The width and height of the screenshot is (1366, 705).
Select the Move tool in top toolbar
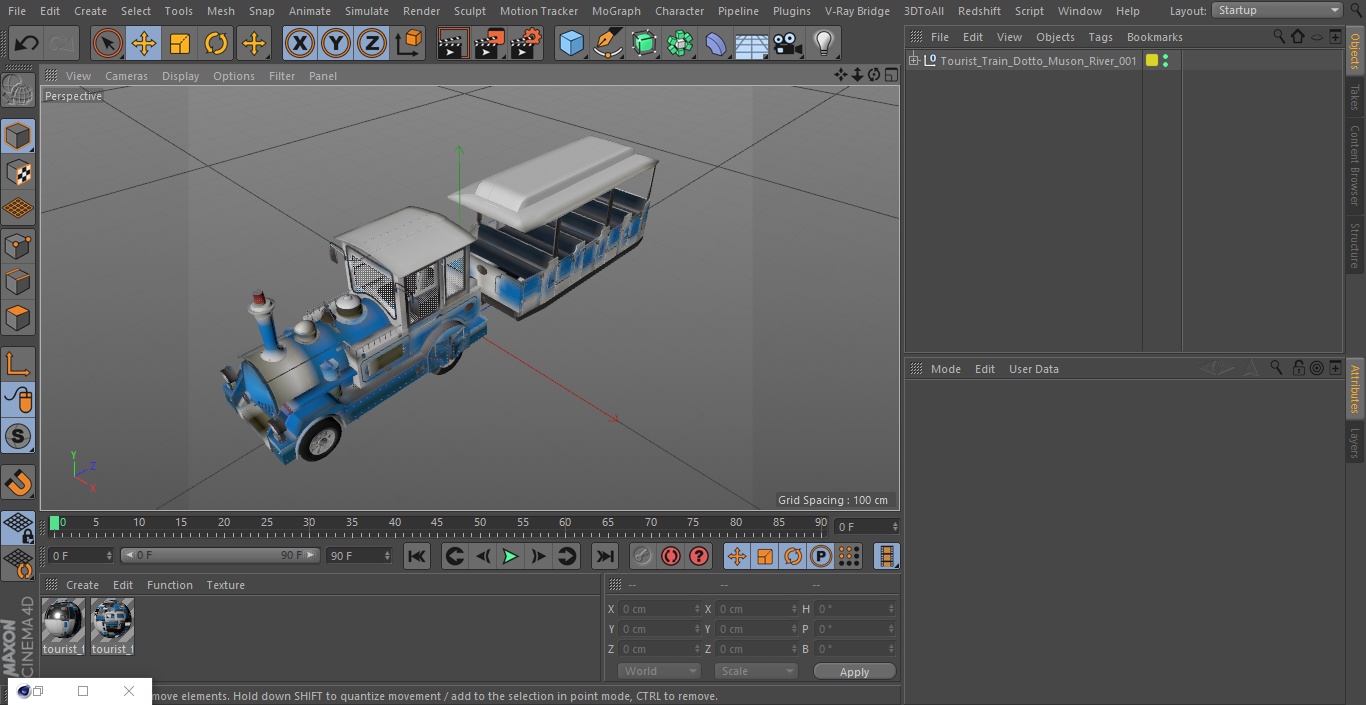point(144,43)
